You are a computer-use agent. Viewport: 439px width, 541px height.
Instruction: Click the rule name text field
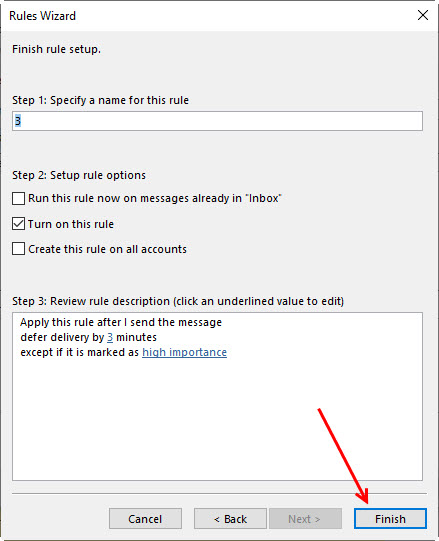click(x=217, y=121)
